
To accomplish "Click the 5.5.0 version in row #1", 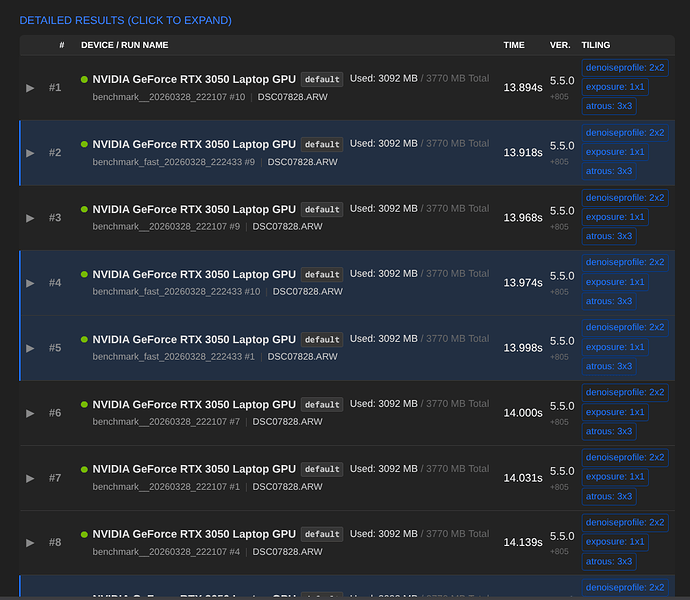I will click(x=562, y=81).
